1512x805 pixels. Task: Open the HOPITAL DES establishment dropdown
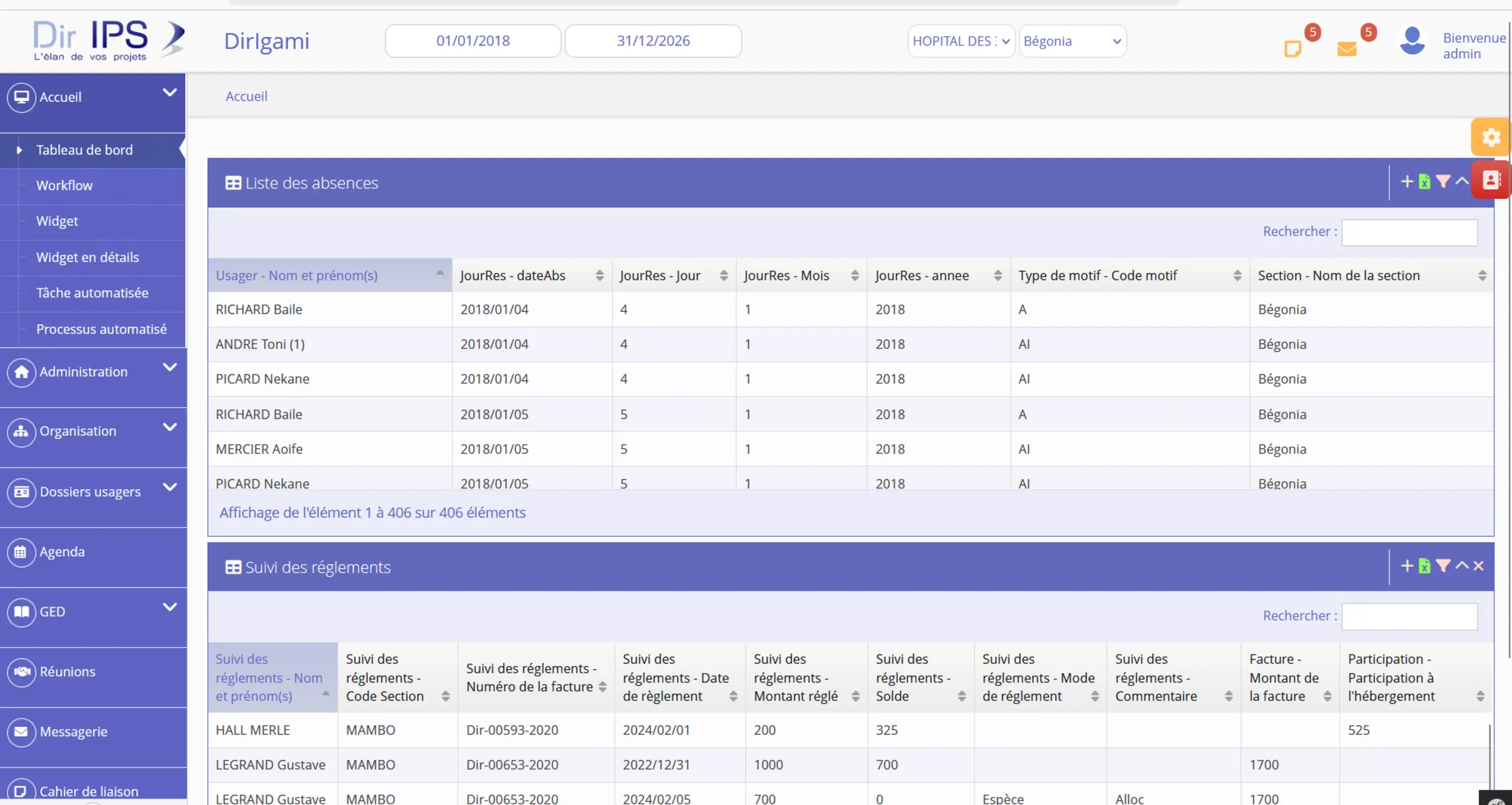[x=961, y=41]
